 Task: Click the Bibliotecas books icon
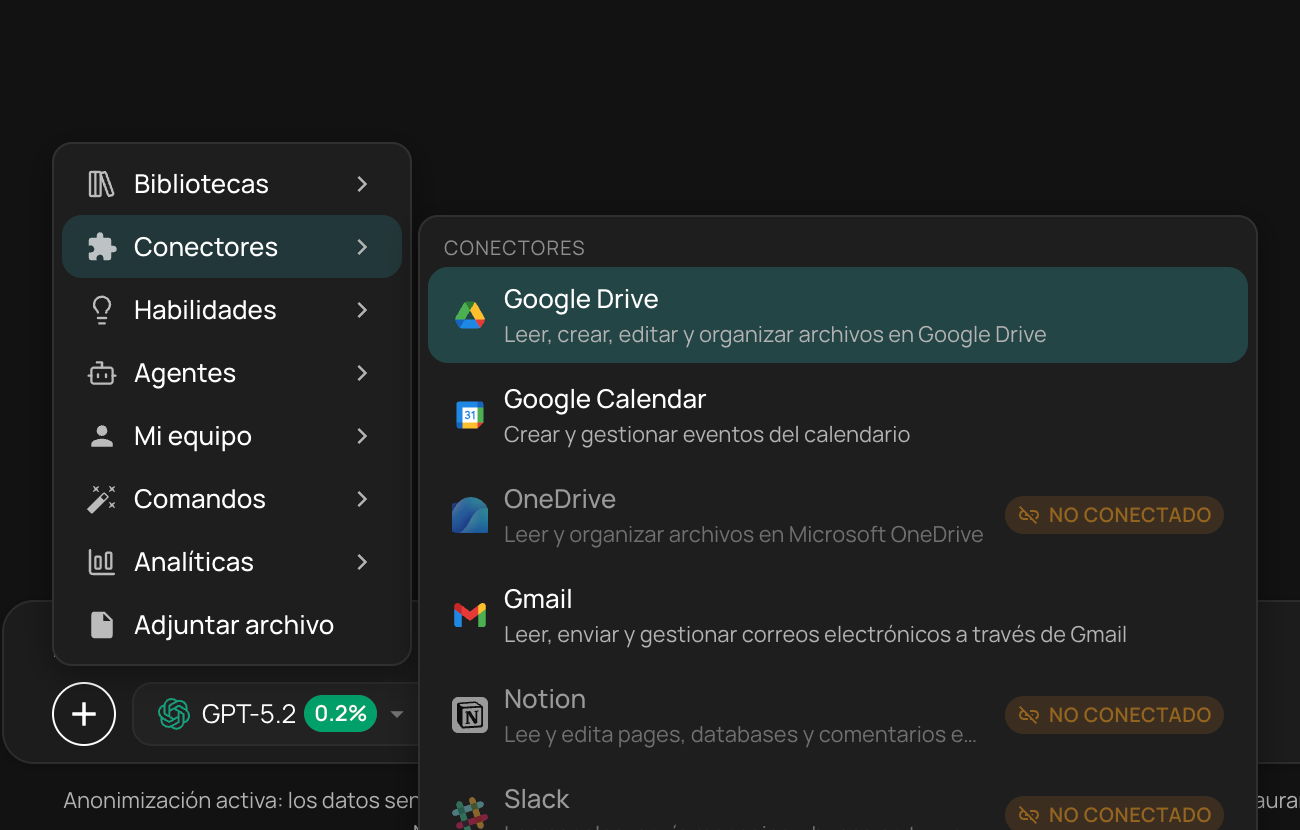(x=101, y=184)
